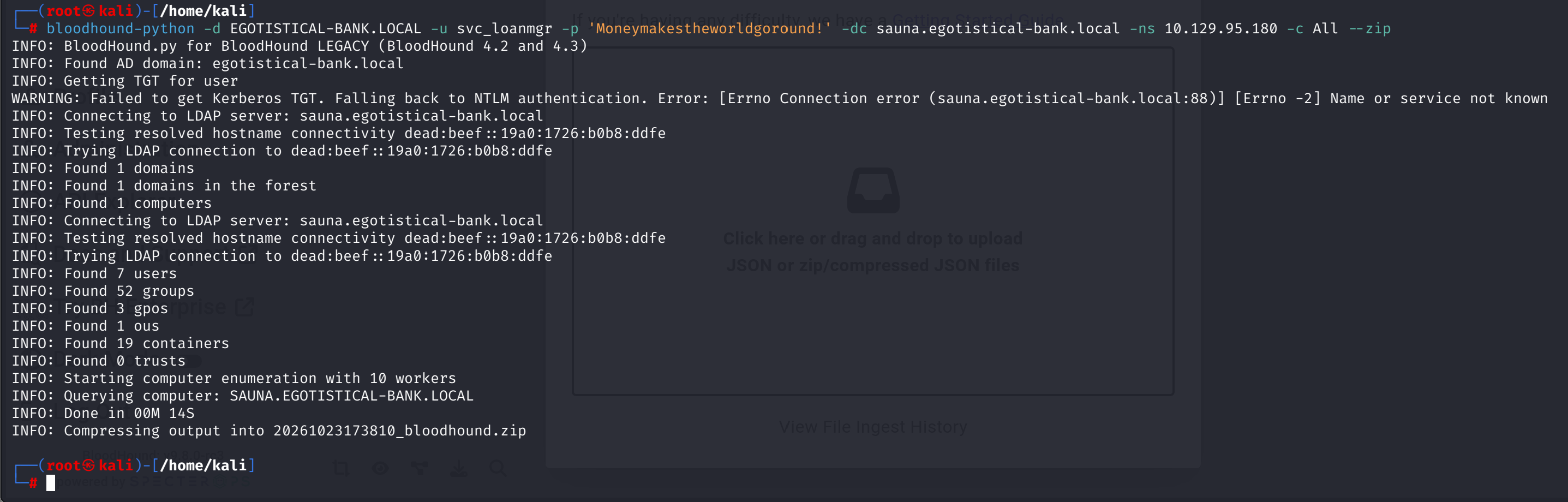
Task: Click the 'Found 52 groups' line
Action: click(103, 291)
